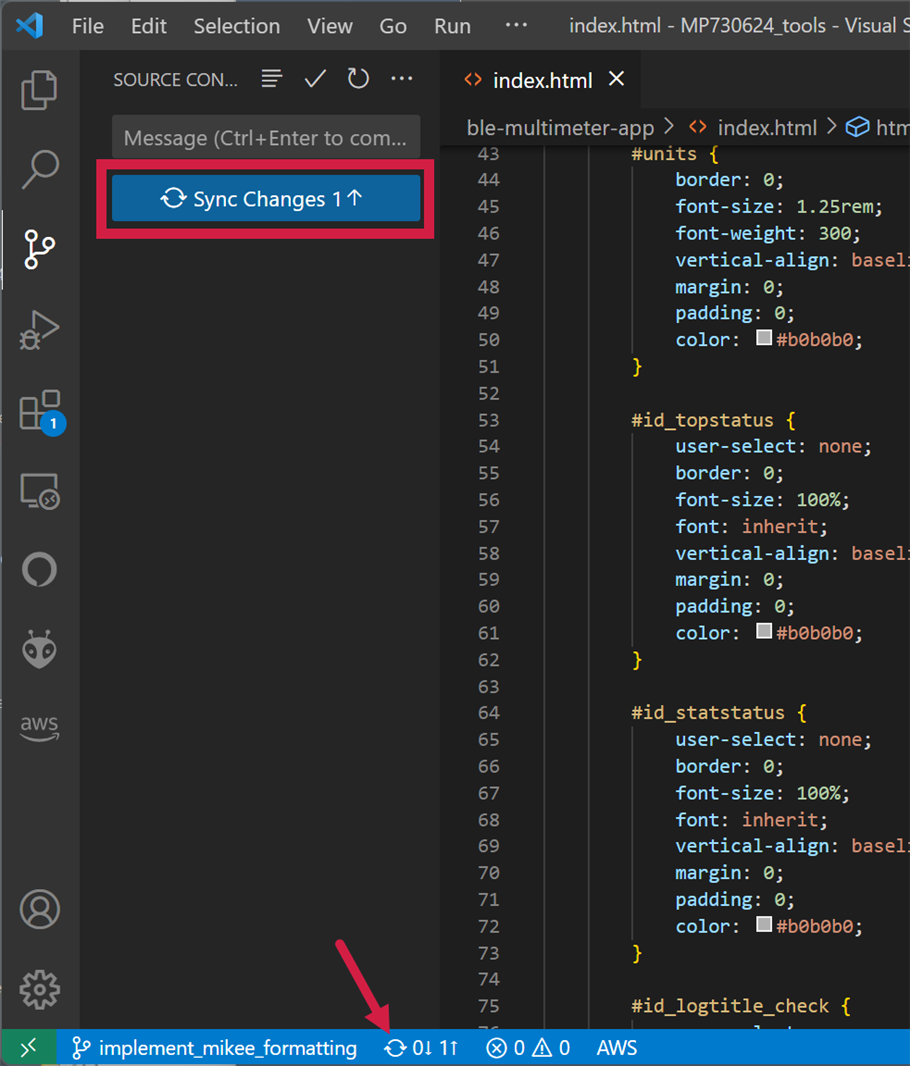The height and width of the screenshot is (1066, 910).
Task: Click font-weight: 300 on line 46
Action: pyautogui.click(x=768, y=234)
